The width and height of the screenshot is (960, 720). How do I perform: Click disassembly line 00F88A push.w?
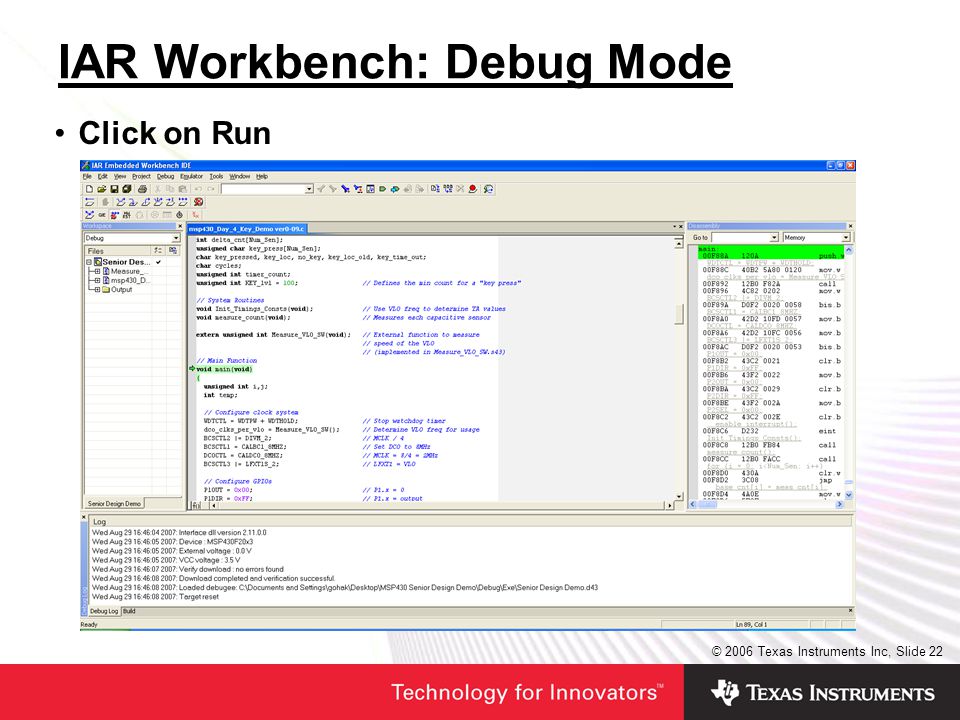coord(771,255)
